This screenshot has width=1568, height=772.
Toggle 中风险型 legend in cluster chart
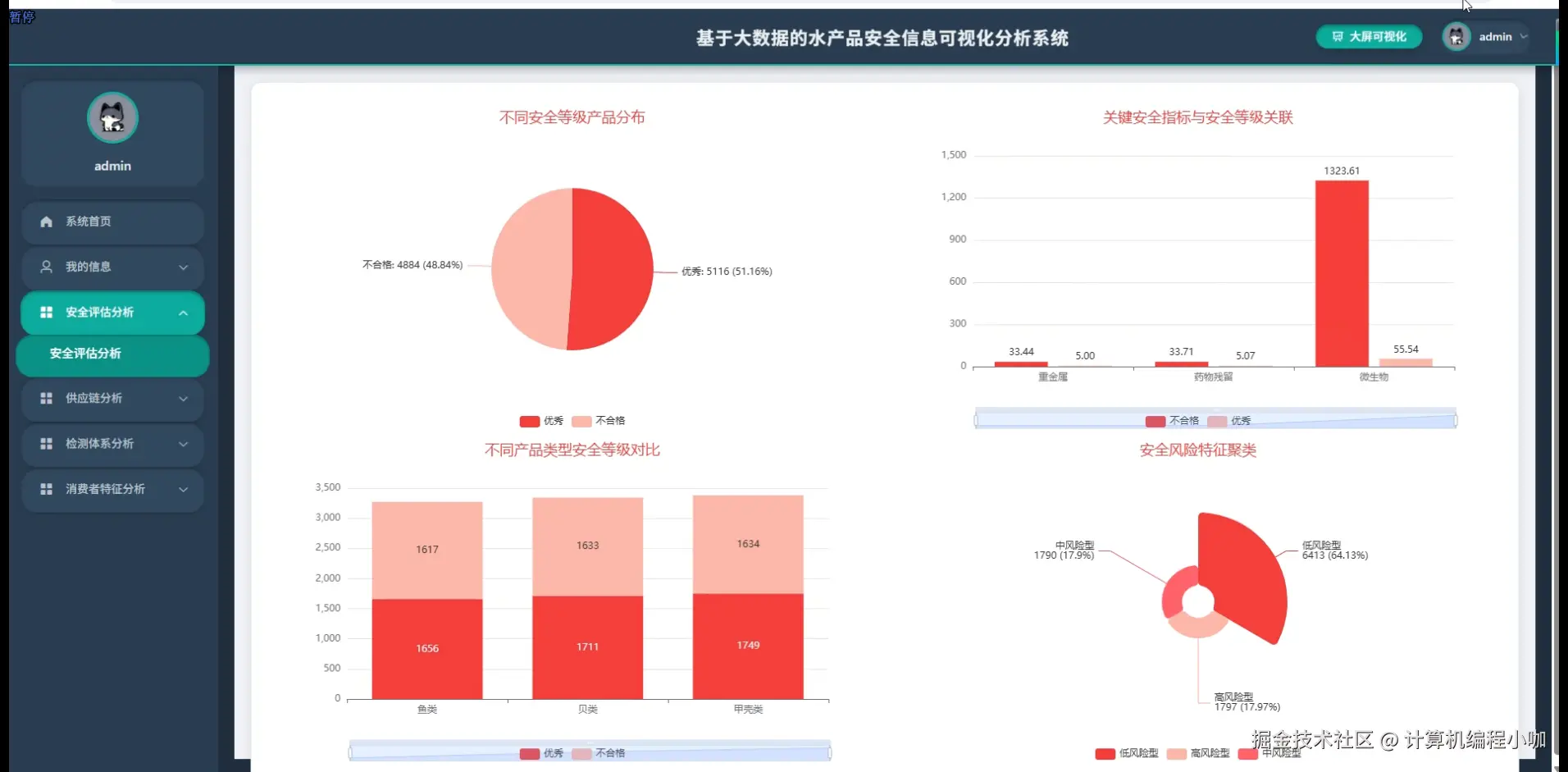click(1269, 753)
